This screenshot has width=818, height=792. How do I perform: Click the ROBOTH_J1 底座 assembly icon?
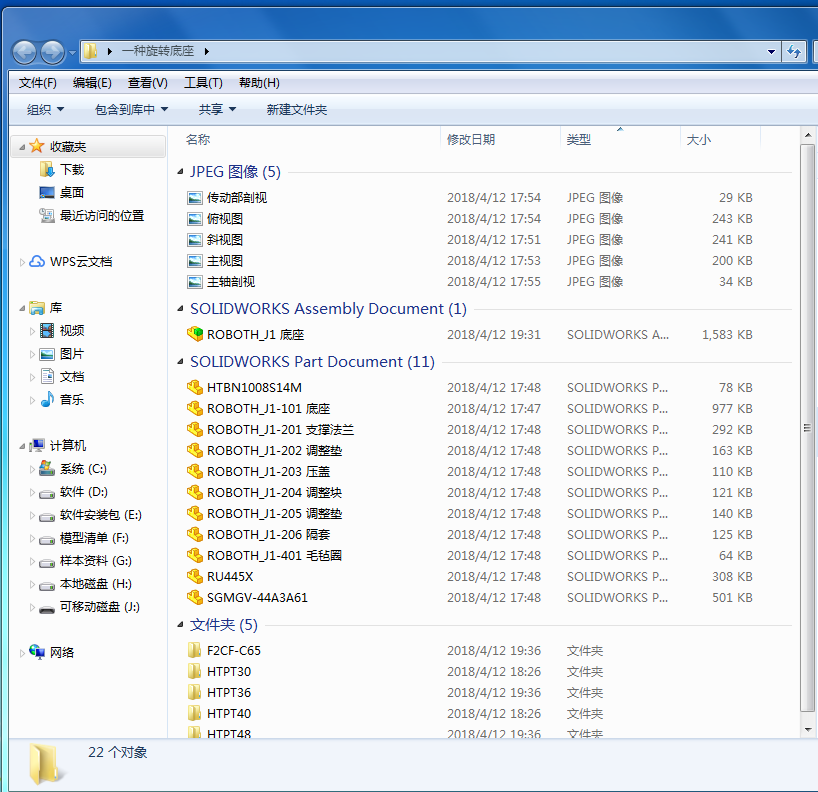coord(195,334)
